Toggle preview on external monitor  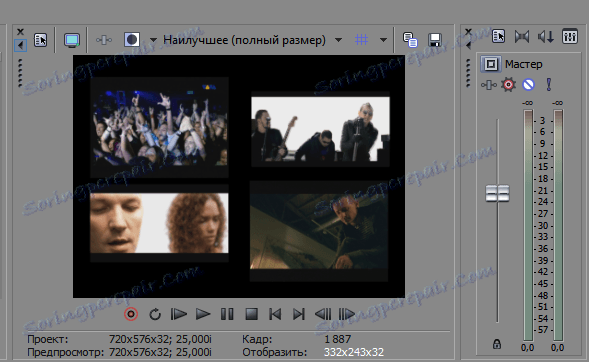click(x=71, y=40)
